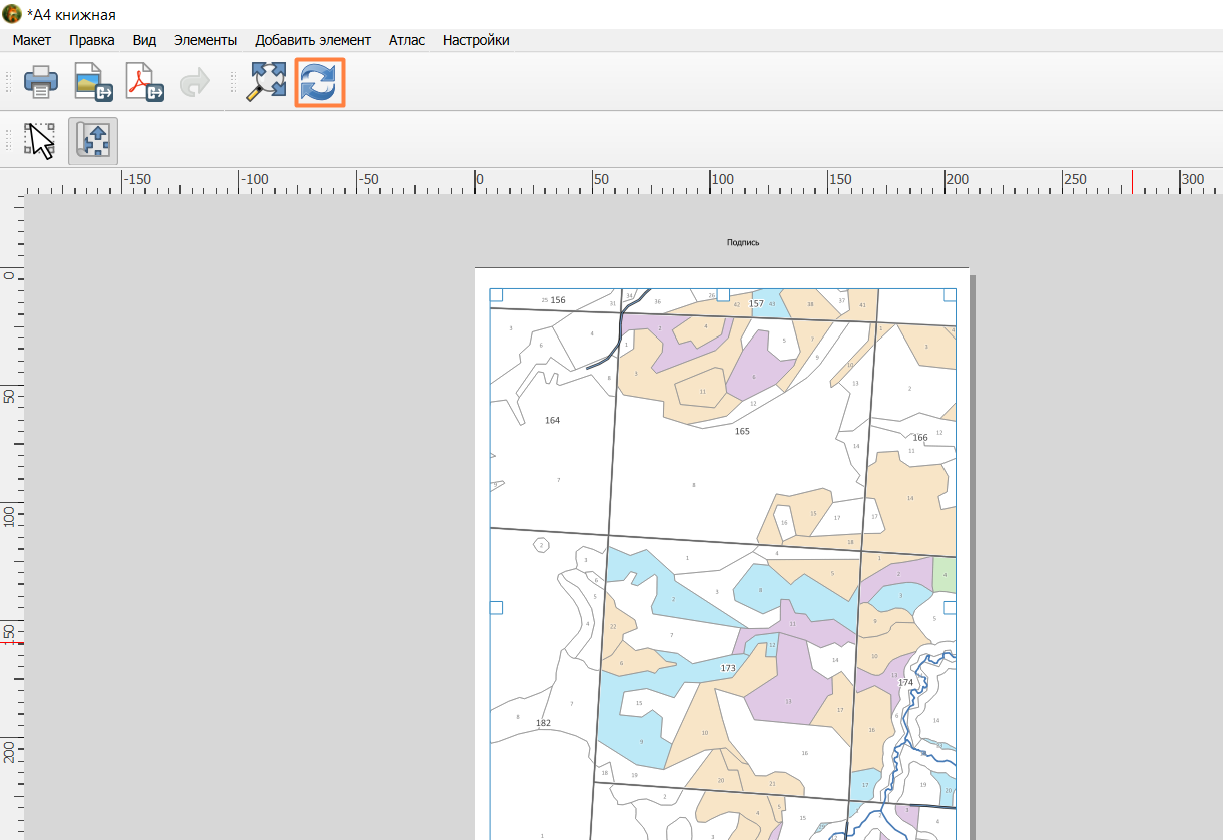Image resolution: width=1223 pixels, height=840 pixels.
Task: Click map label 164
Action: [552, 420]
